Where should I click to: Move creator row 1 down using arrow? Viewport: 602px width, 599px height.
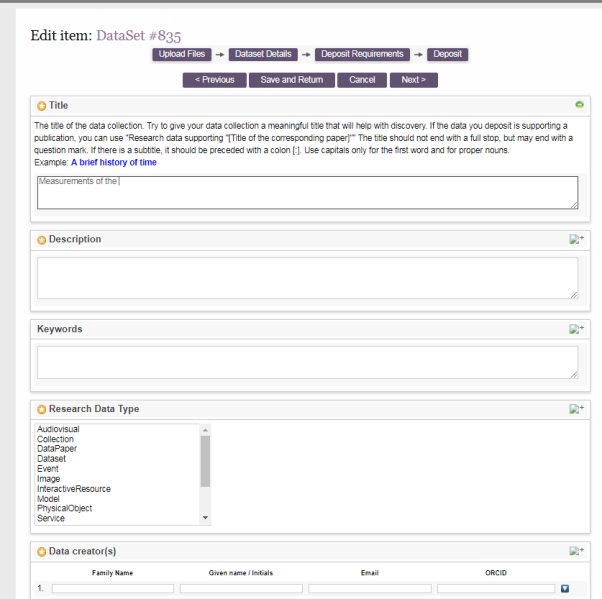[565, 588]
